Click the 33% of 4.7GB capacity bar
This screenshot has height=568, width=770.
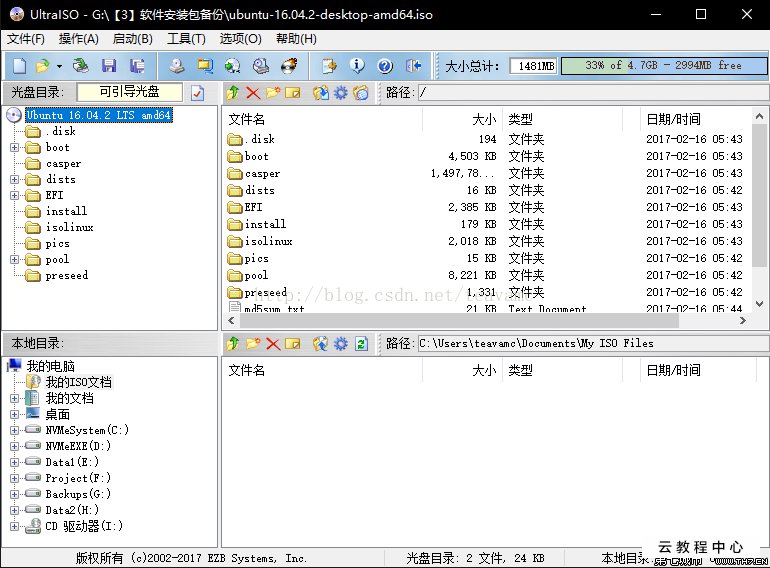point(663,65)
